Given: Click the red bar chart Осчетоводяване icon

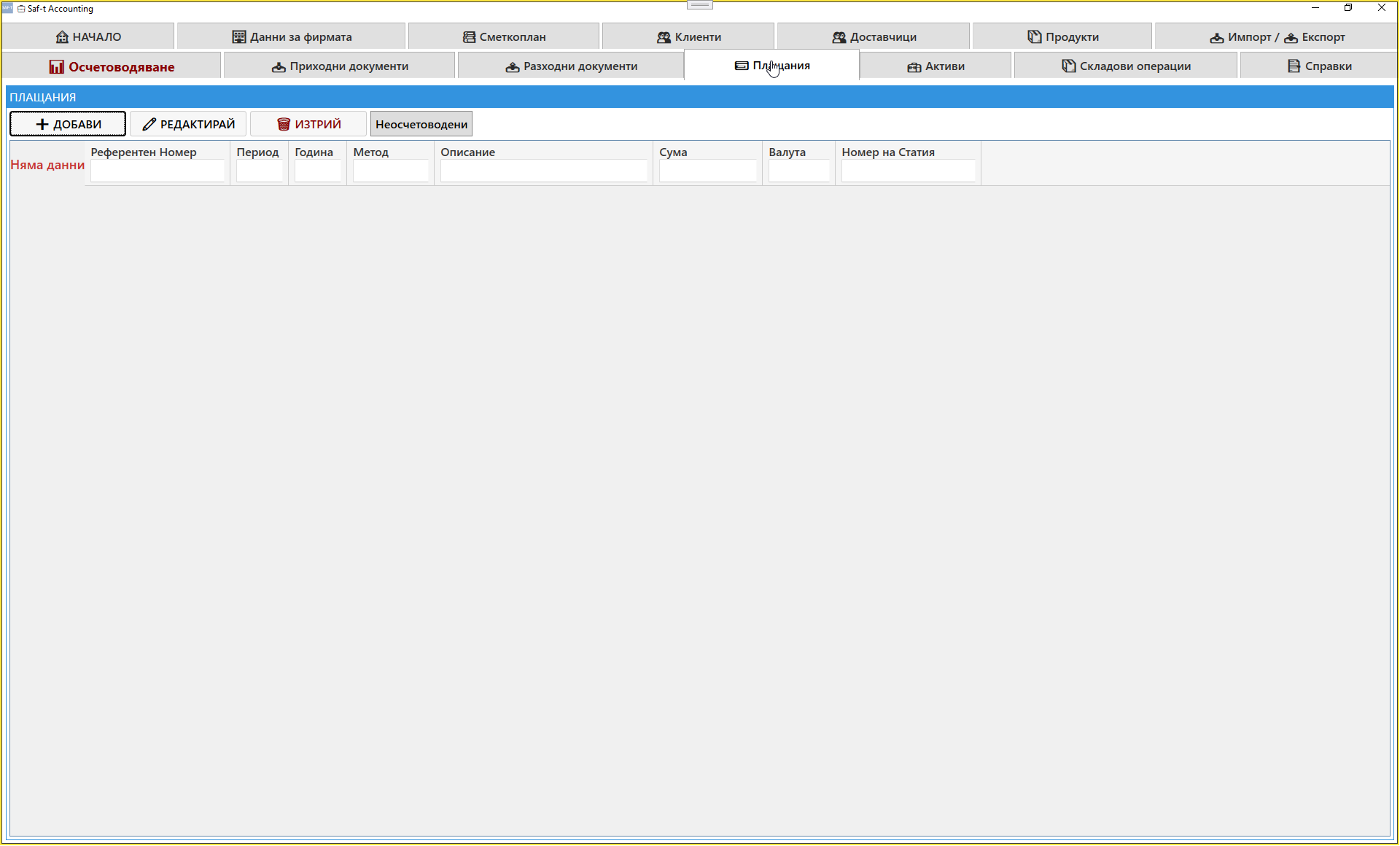Looking at the screenshot, I should (x=57, y=66).
